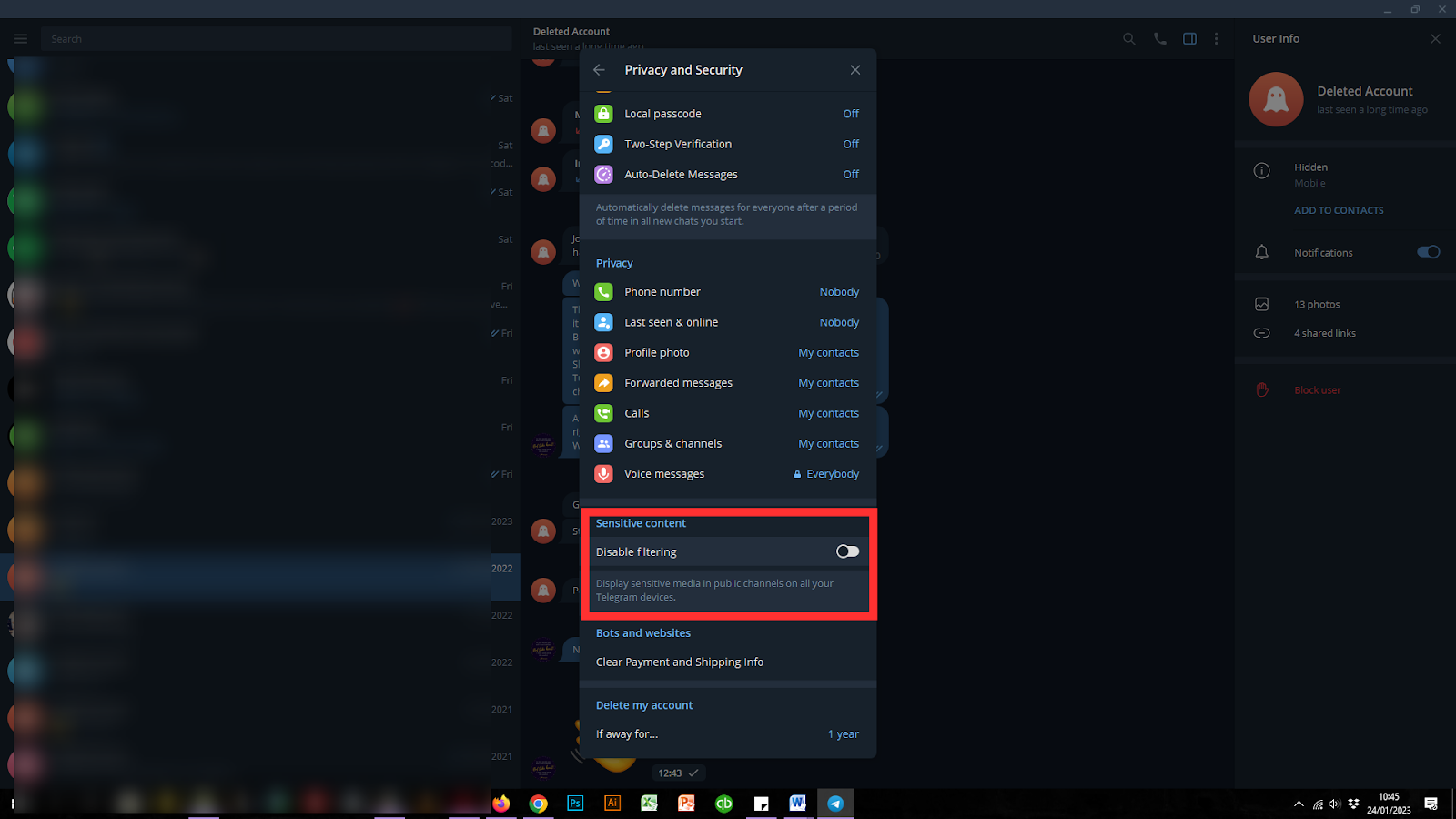This screenshot has height=819, width=1456.
Task: Show hidden system tray icons
Action: [x=1299, y=804]
